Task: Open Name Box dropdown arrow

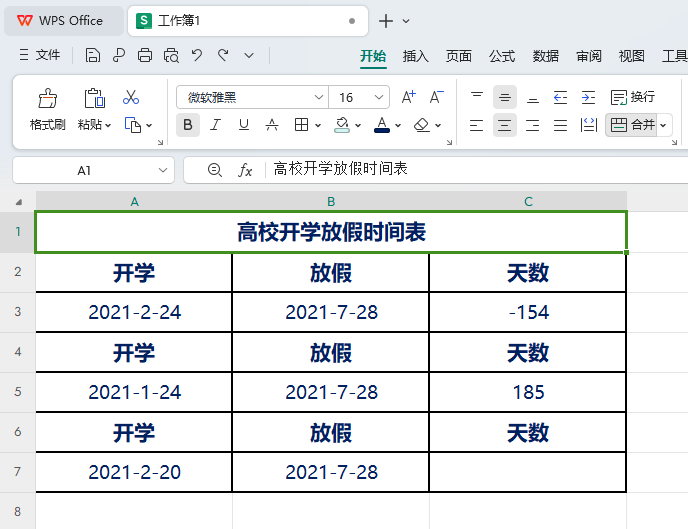Action: point(163,170)
